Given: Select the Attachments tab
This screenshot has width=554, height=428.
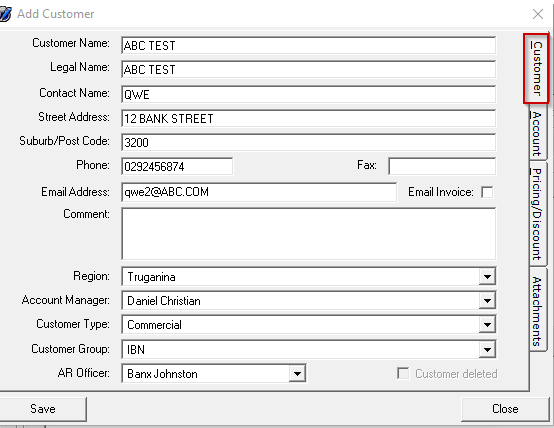Looking at the screenshot, I should [x=538, y=310].
